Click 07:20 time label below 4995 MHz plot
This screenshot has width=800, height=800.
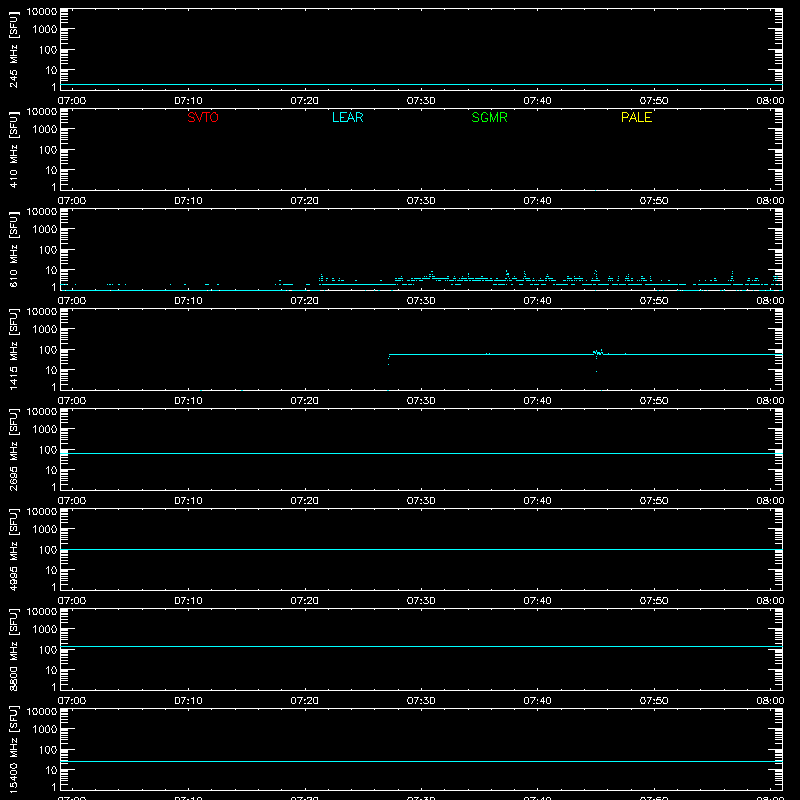coord(305,601)
